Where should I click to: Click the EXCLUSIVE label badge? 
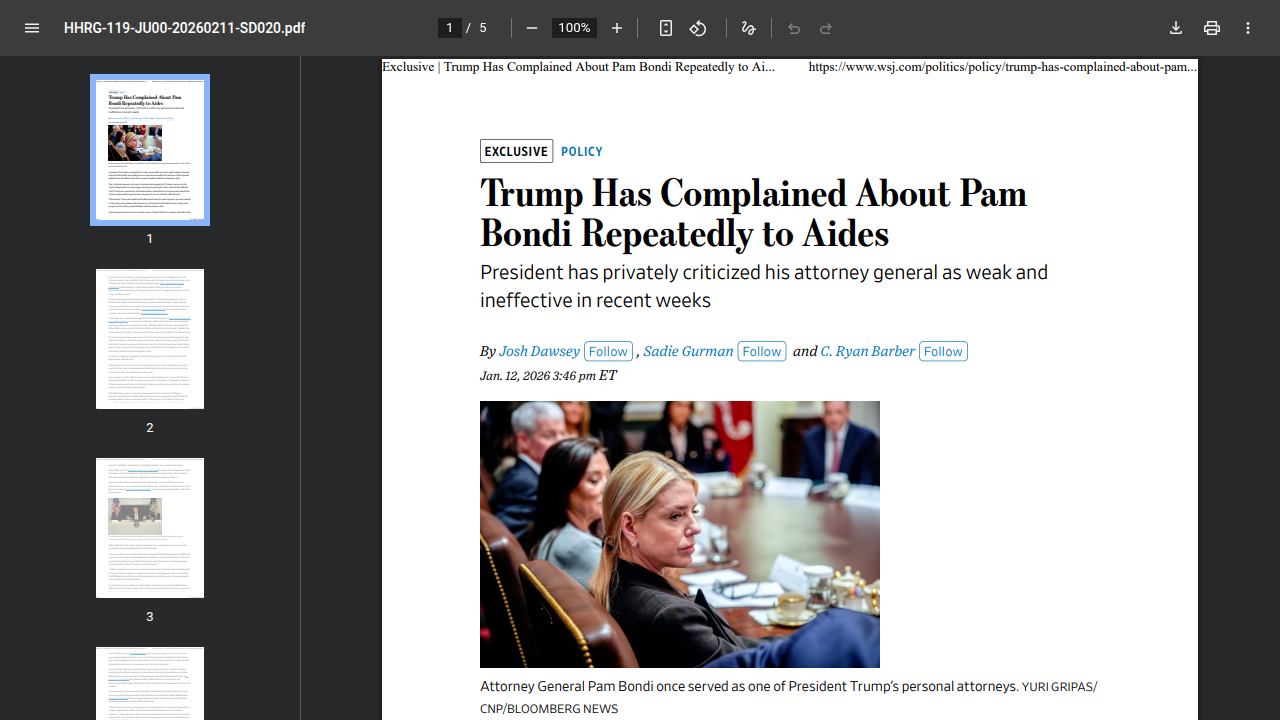516,151
